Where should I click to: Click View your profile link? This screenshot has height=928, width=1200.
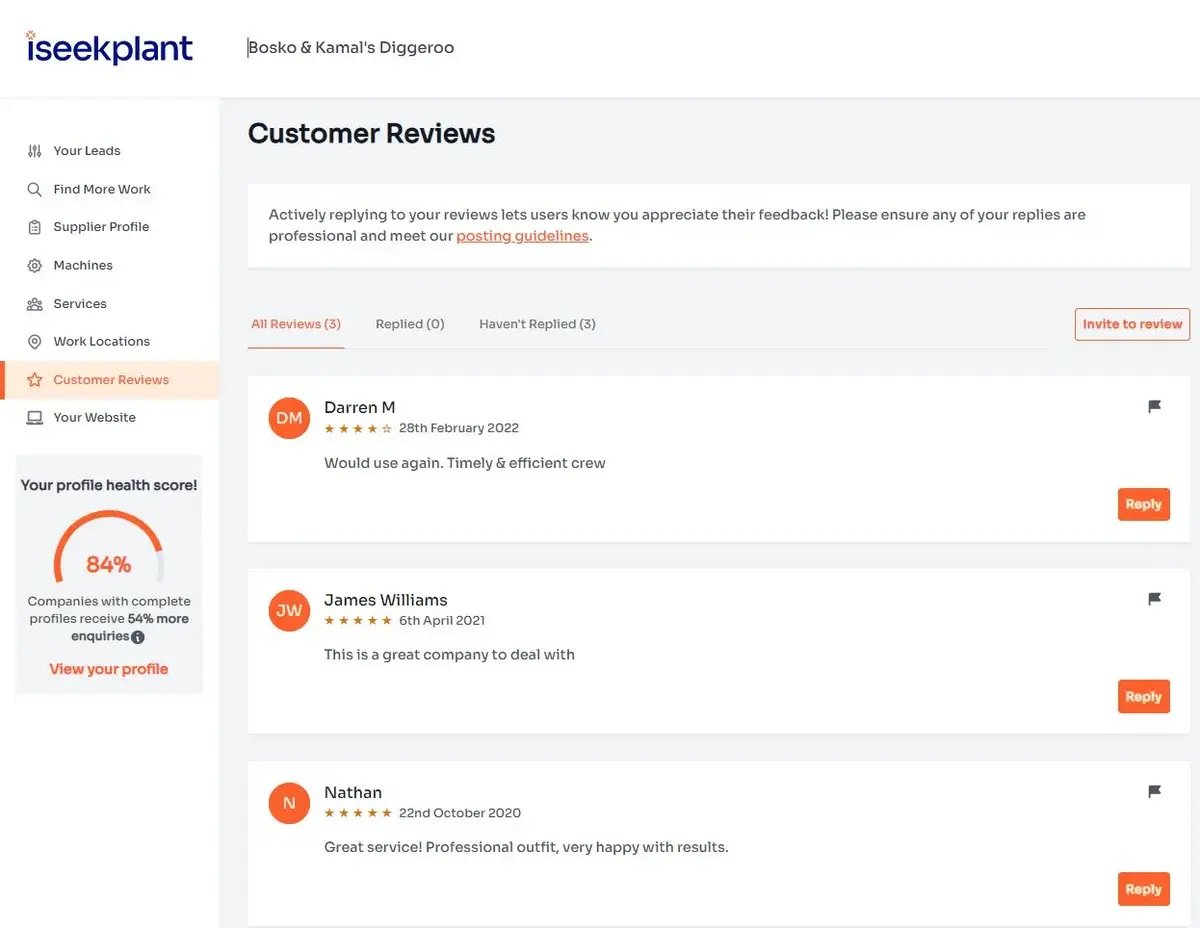tap(109, 669)
